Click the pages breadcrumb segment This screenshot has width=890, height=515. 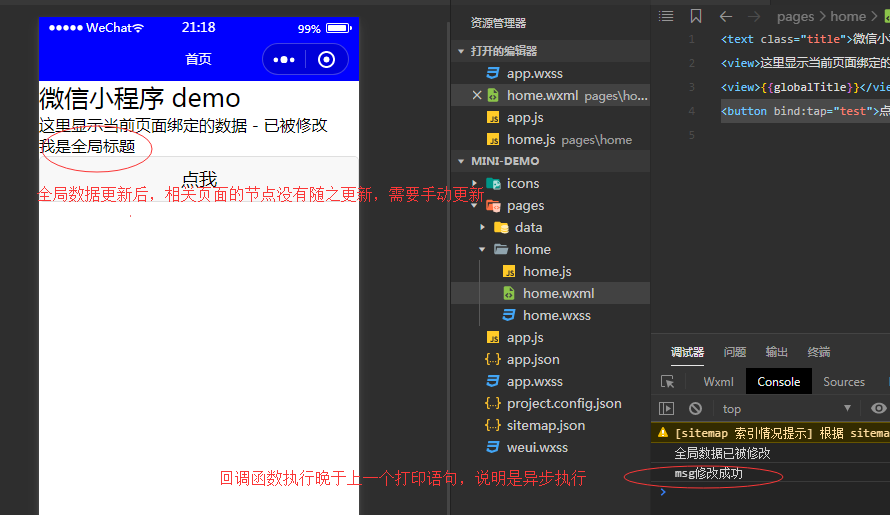pyautogui.click(x=795, y=16)
